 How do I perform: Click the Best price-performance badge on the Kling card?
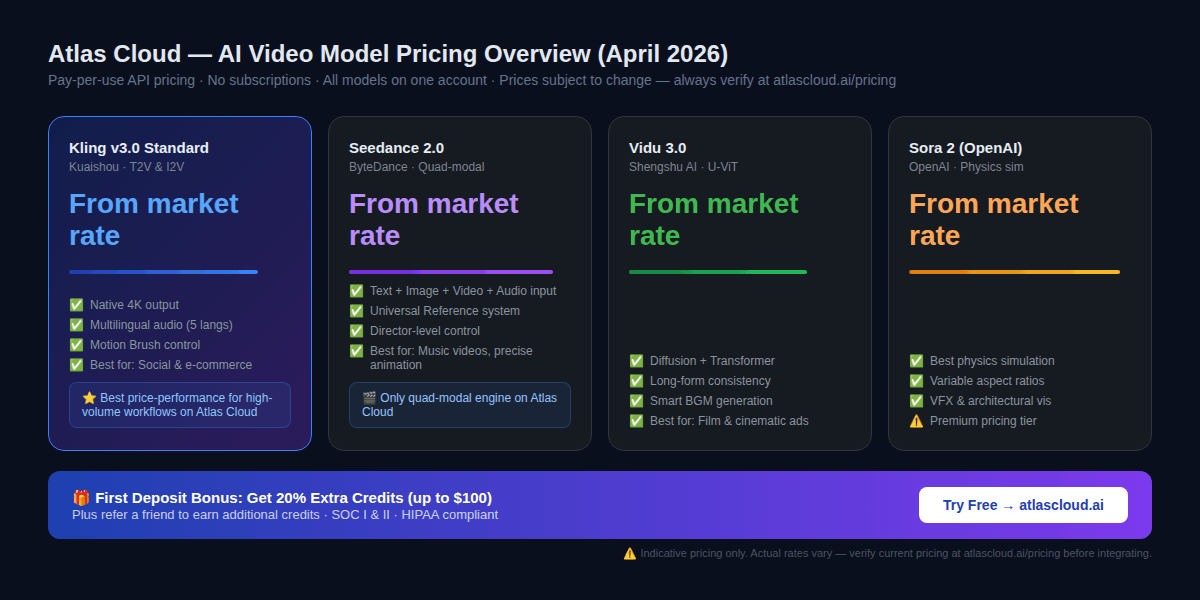pos(180,404)
